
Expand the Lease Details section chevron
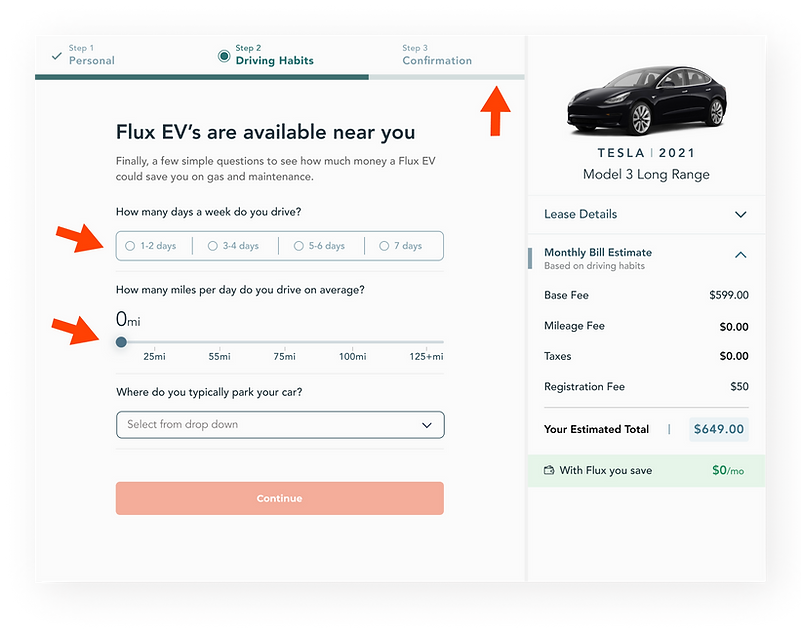pos(741,215)
